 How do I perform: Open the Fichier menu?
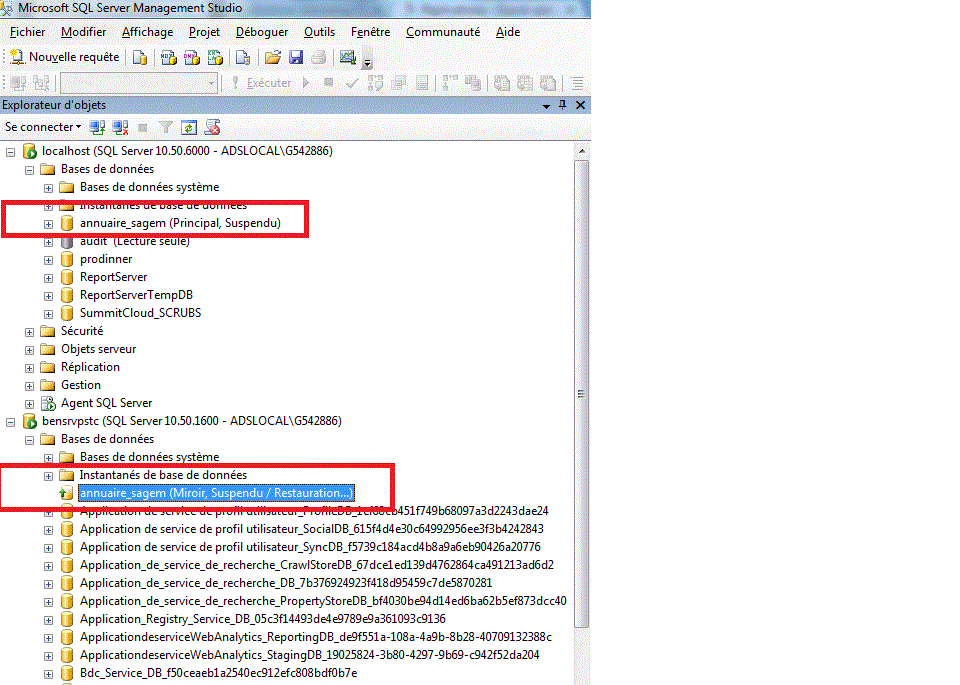point(28,32)
